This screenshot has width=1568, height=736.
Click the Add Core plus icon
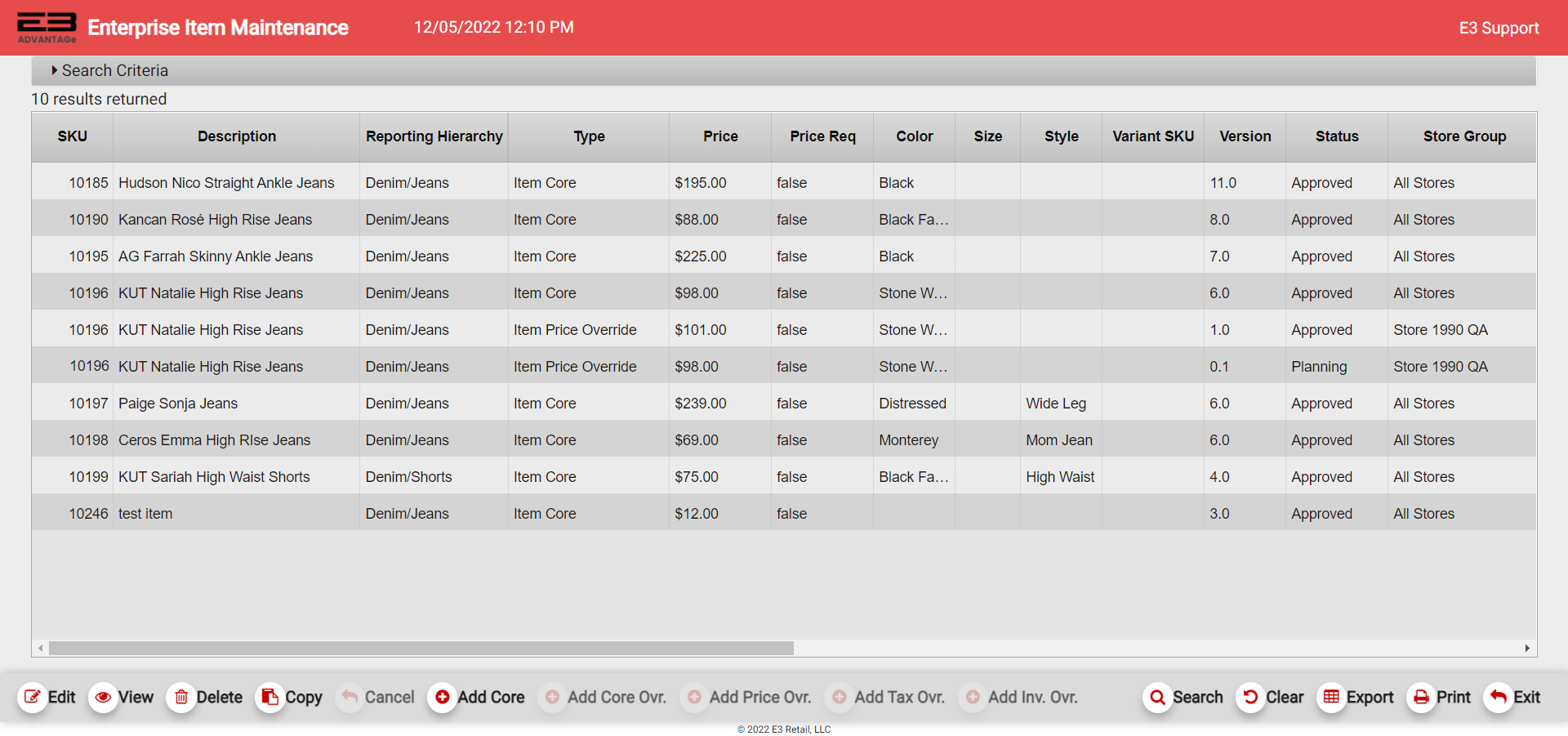pos(442,697)
